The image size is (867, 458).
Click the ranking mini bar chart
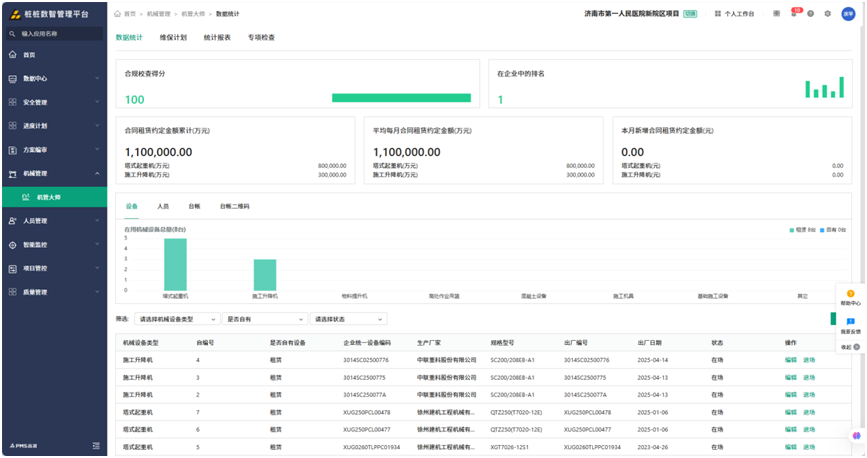[x=824, y=87]
